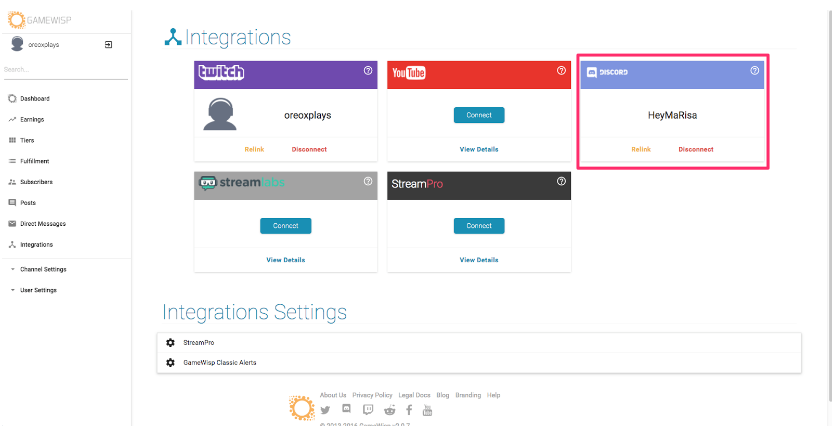Relink the Twitch account
Image resolution: width=832 pixels, height=430 pixels.
254,150
